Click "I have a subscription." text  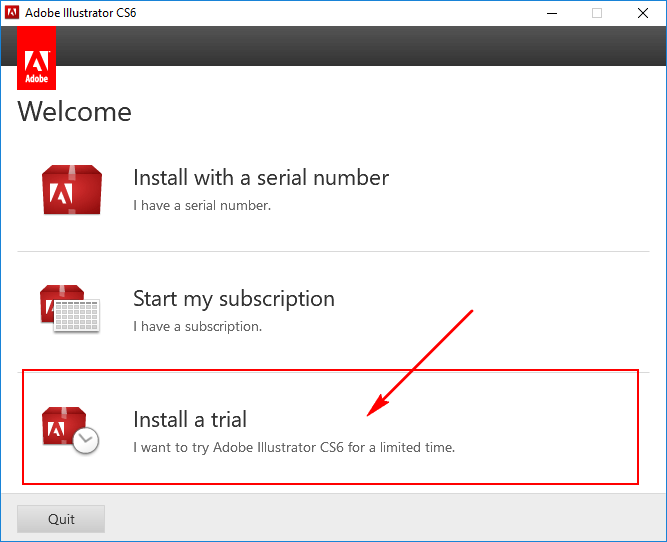[x=197, y=326]
